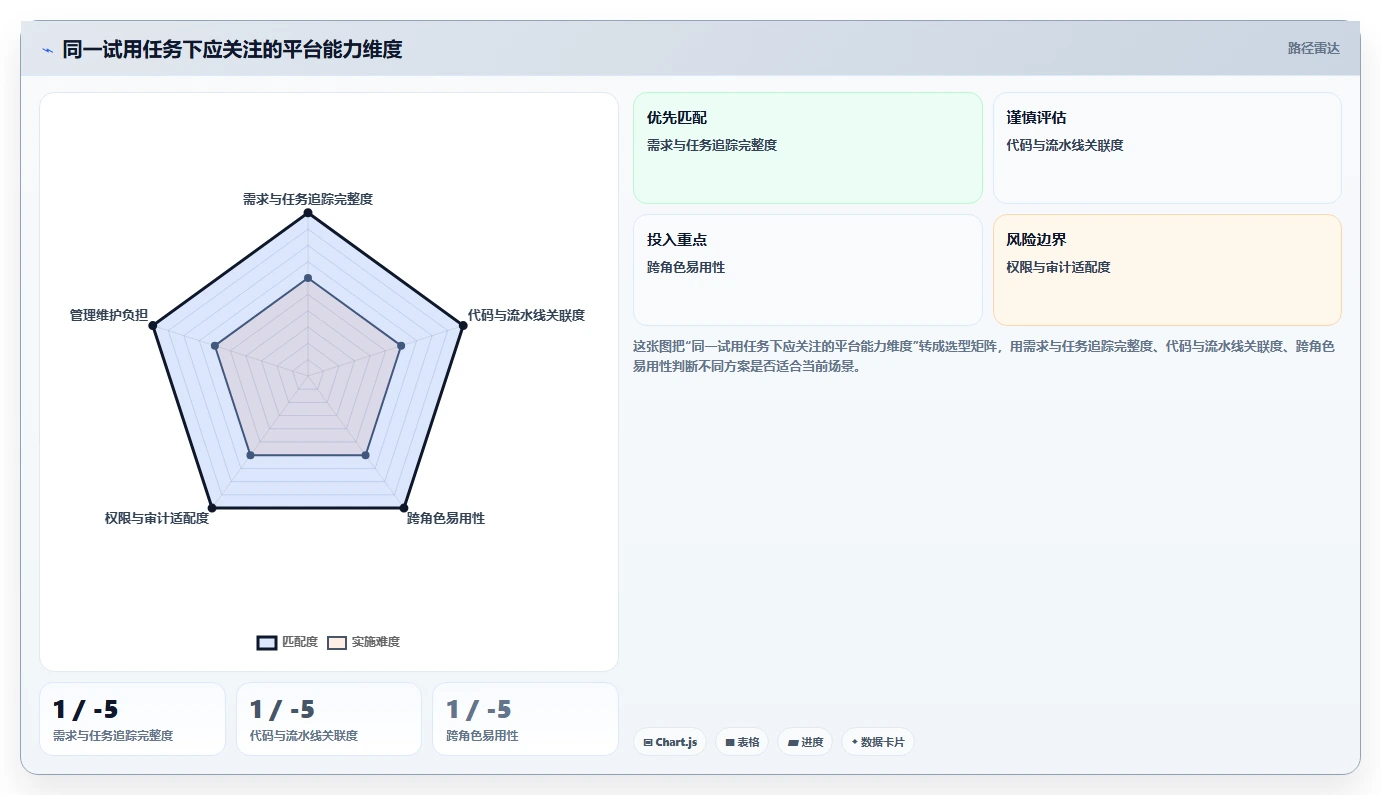This screenshot has height=795, width=1381.
Task: Click the outer radar point at 跨角色易用性
Action: point(403,507)
